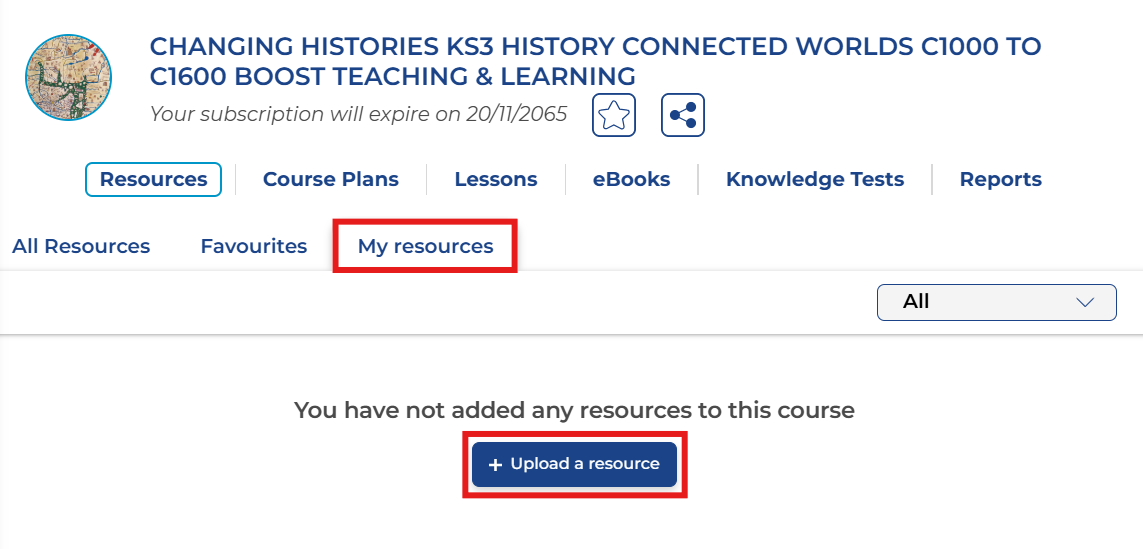Open the Lessons section

click(x=496, y=180)
